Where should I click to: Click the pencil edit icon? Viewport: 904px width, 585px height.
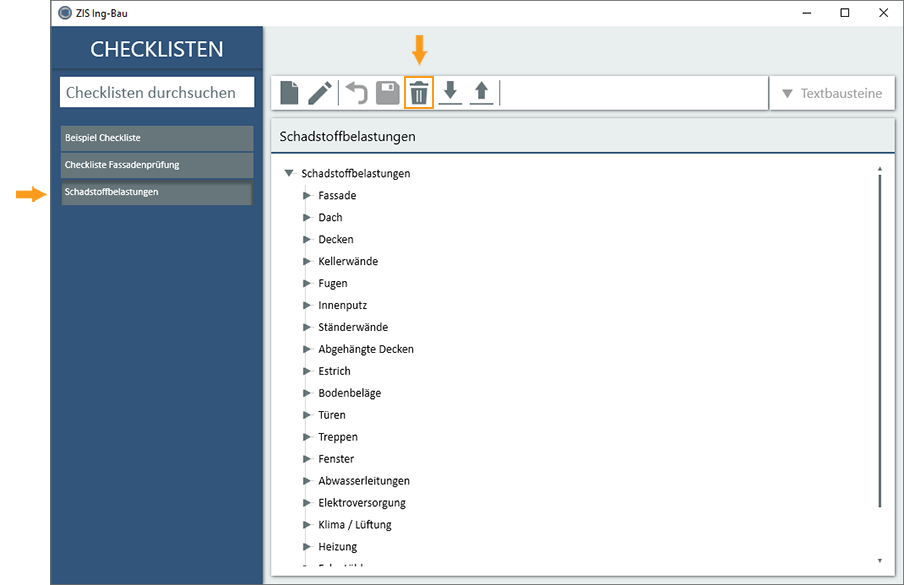coord(320,93)
